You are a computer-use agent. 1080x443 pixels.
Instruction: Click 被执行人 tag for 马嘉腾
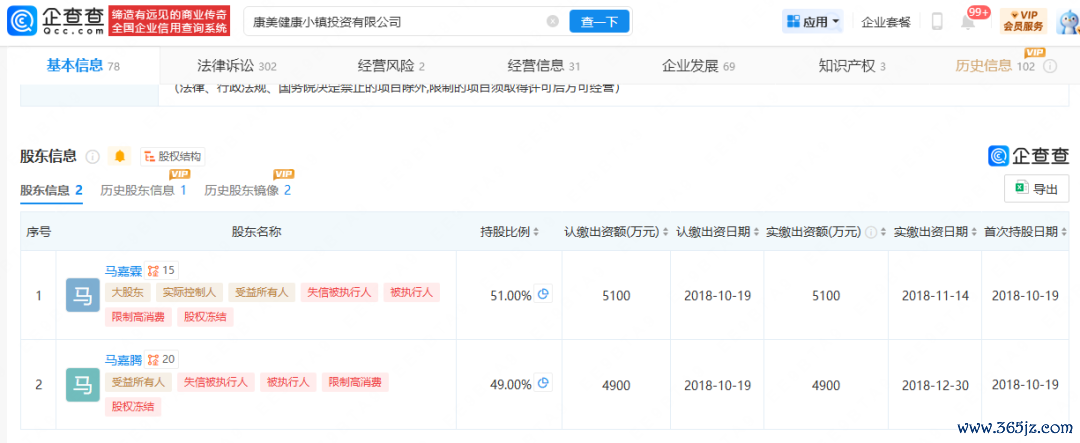pos(289,381)
